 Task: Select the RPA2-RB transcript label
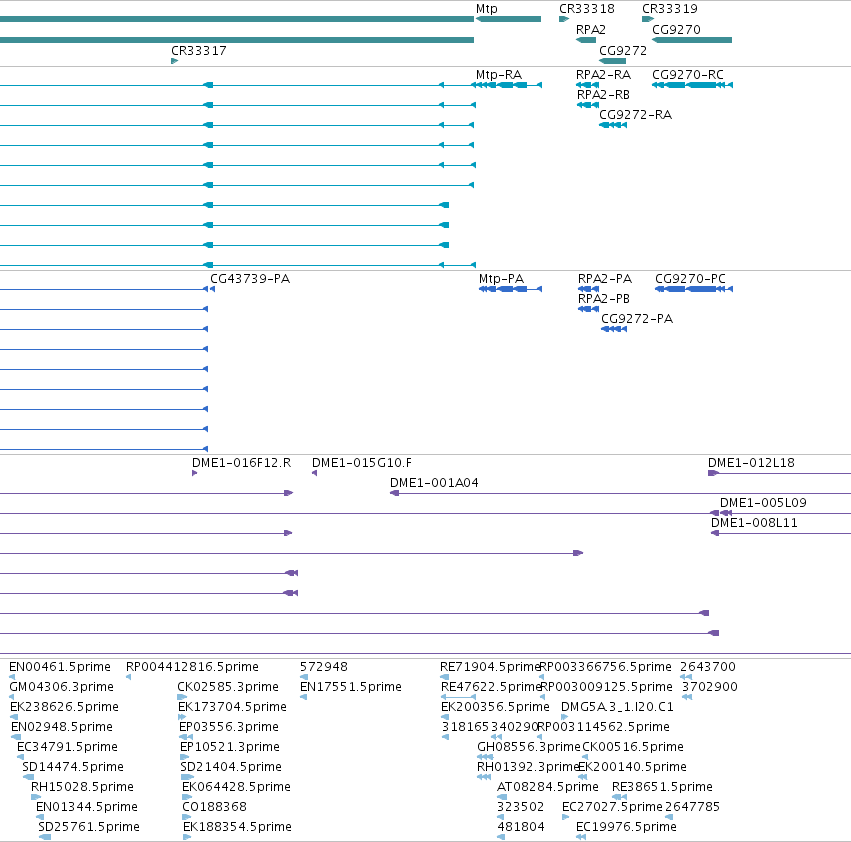pyautogui.click(x=603, y=94)
